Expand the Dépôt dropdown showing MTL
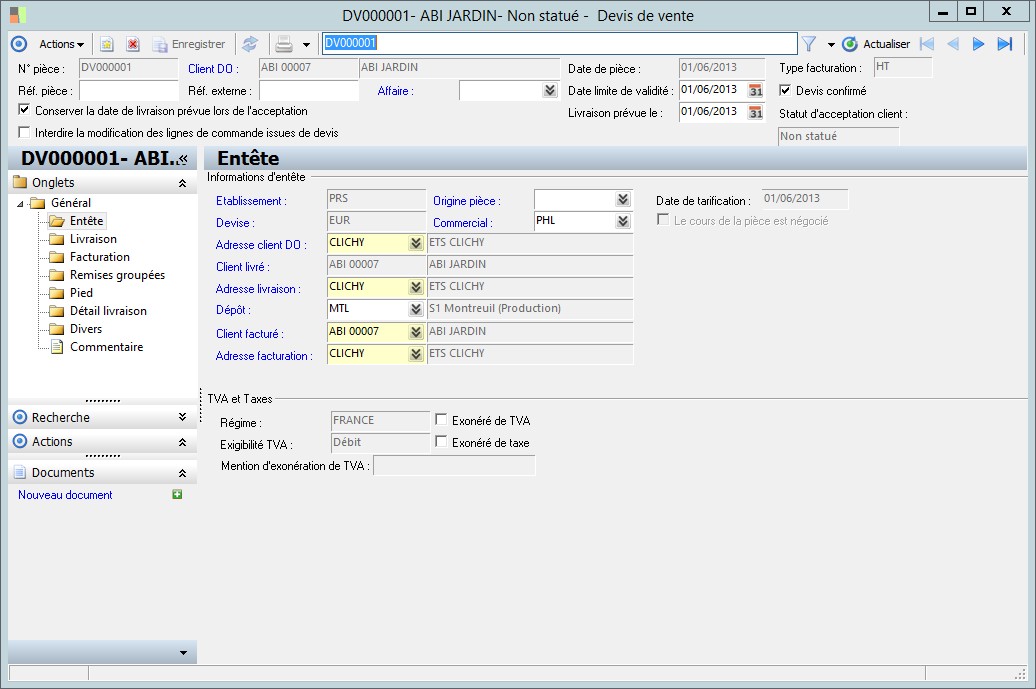Viewport: 1036px width, 689px height. pyautogui.click(x=415, y=309)
